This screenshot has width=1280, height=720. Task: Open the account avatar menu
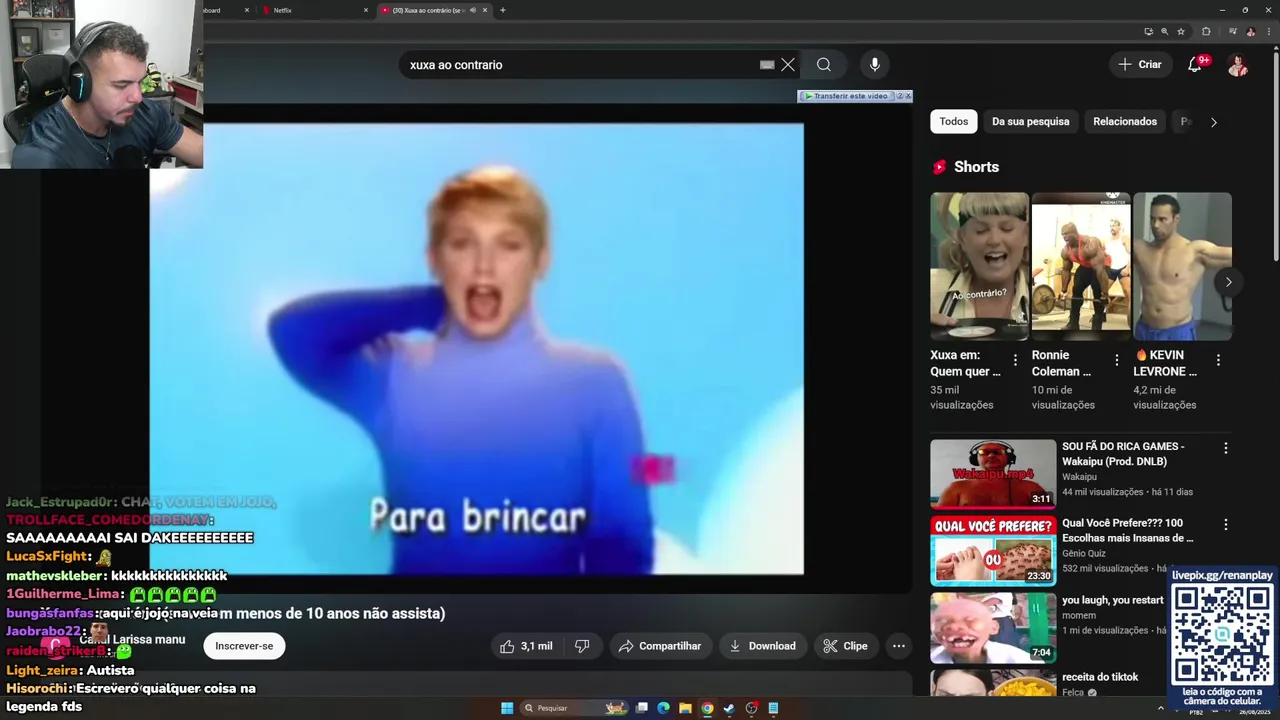pyautogui.click(x=1238, y=65)
